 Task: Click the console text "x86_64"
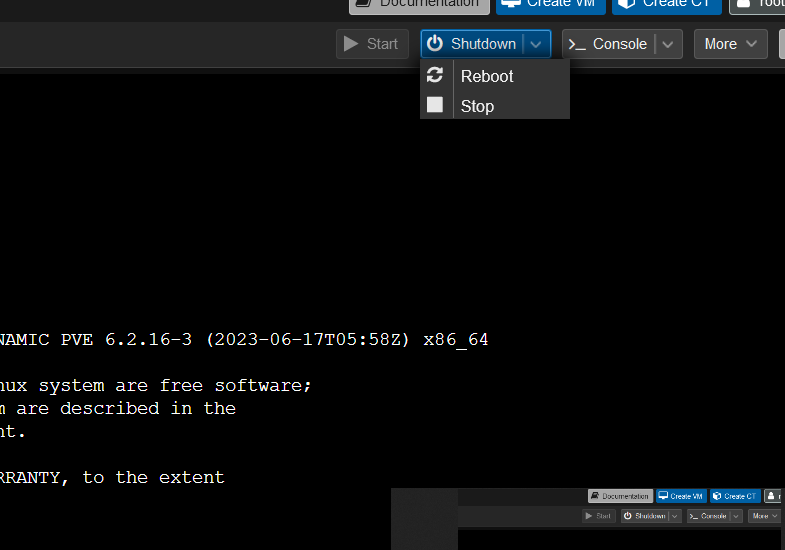coord(456,340)
